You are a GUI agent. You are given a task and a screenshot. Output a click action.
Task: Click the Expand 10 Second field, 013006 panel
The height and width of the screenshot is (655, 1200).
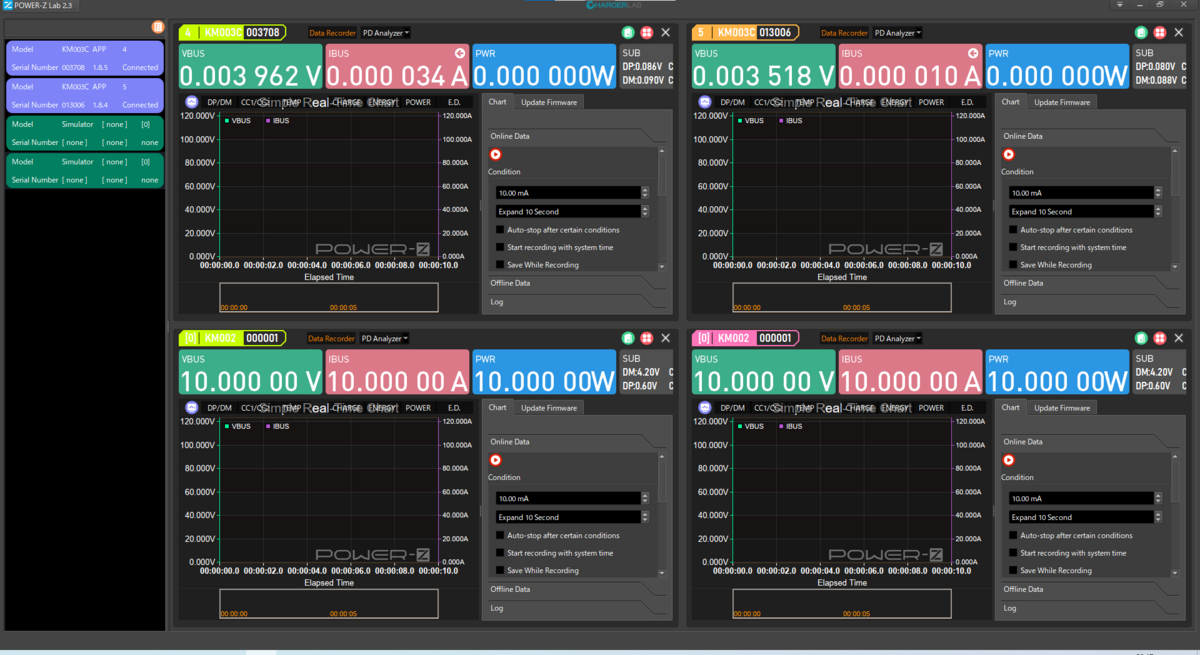tap(1081, 212)
